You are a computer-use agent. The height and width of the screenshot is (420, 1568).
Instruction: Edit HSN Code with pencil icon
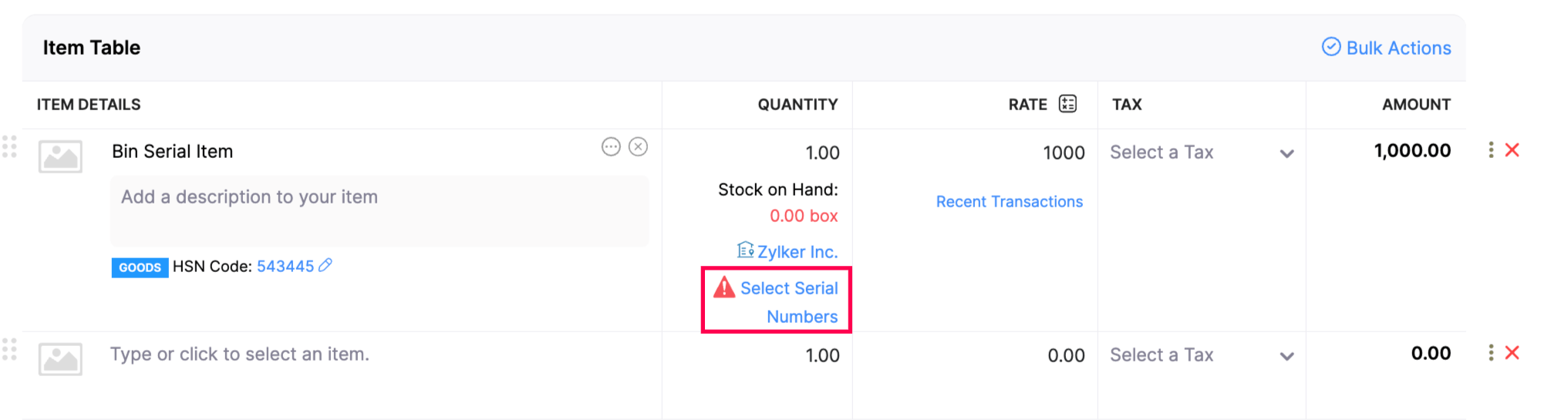coord(325,265)
